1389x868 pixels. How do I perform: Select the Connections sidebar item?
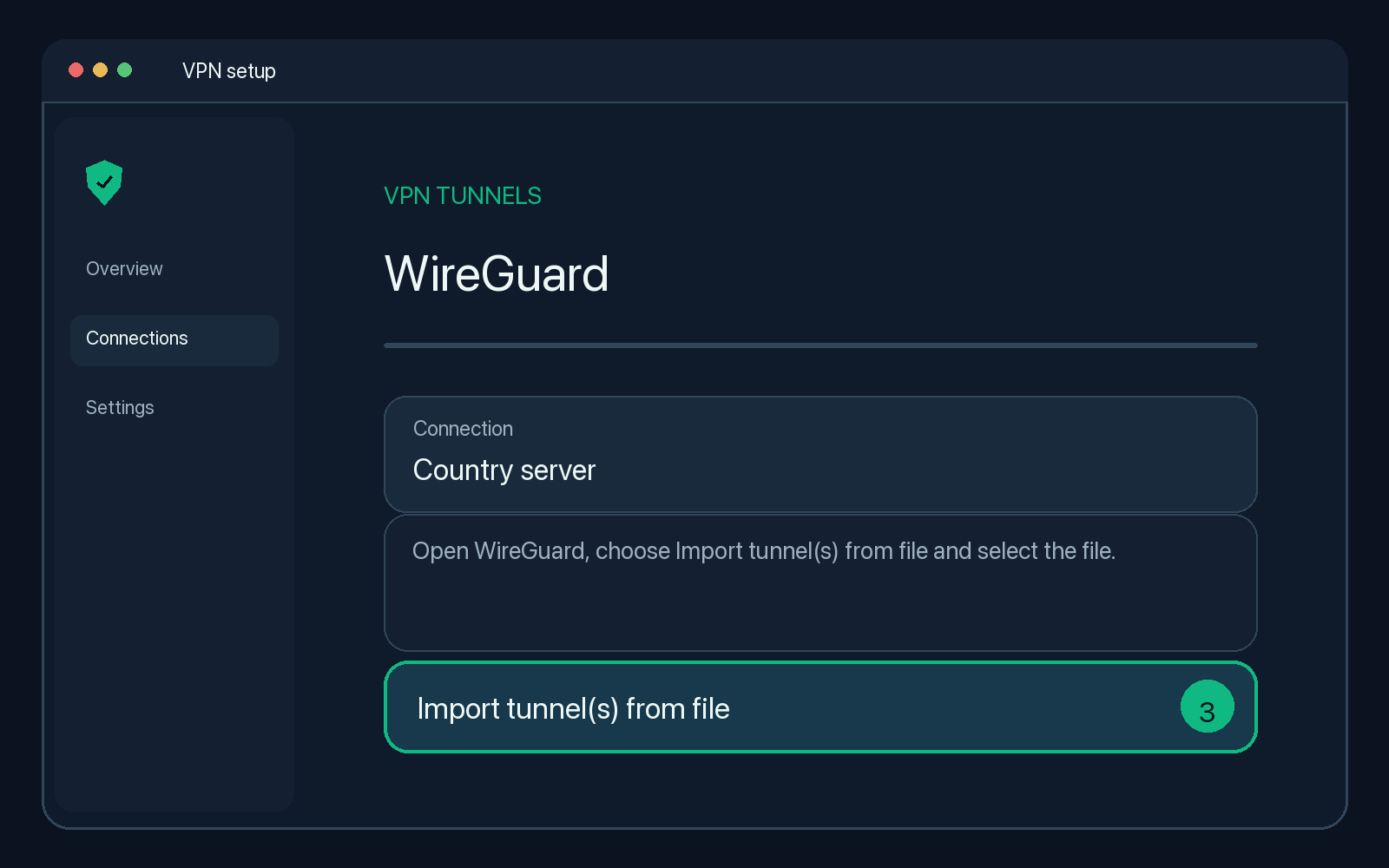point(174,340)
